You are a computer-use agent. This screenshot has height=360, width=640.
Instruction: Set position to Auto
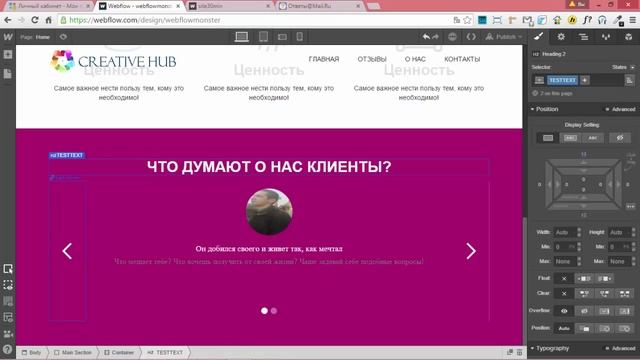[x=564, y=328]
